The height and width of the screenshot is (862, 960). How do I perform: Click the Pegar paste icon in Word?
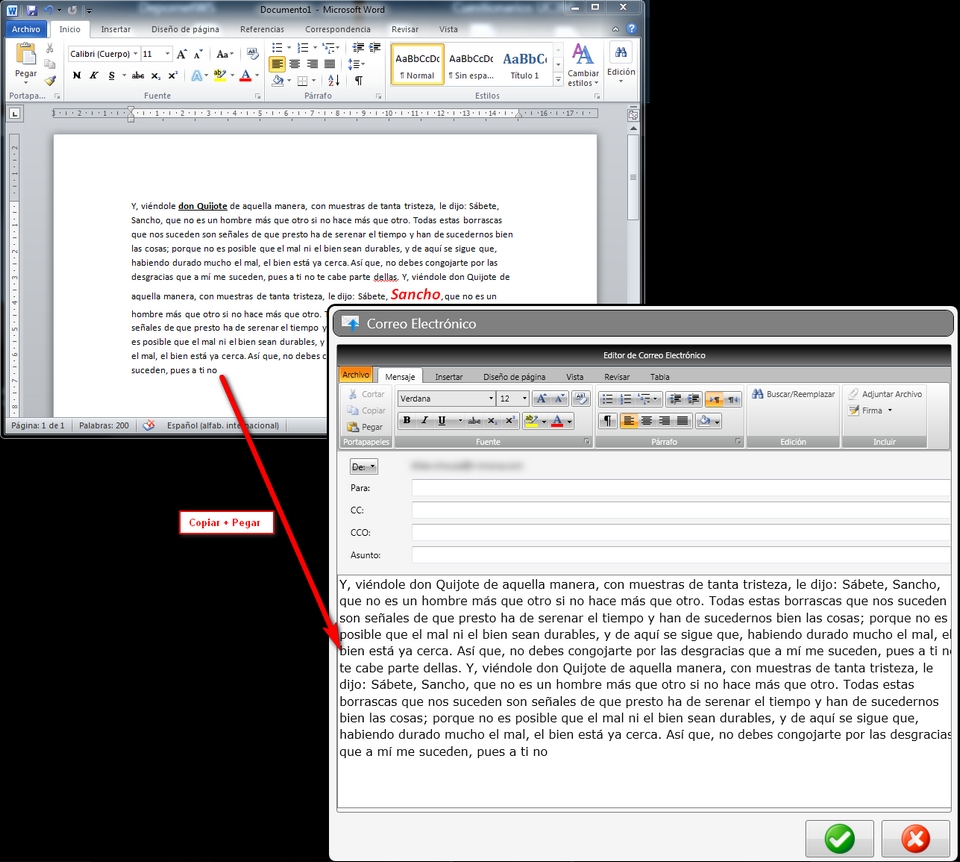tap(26, 55)
